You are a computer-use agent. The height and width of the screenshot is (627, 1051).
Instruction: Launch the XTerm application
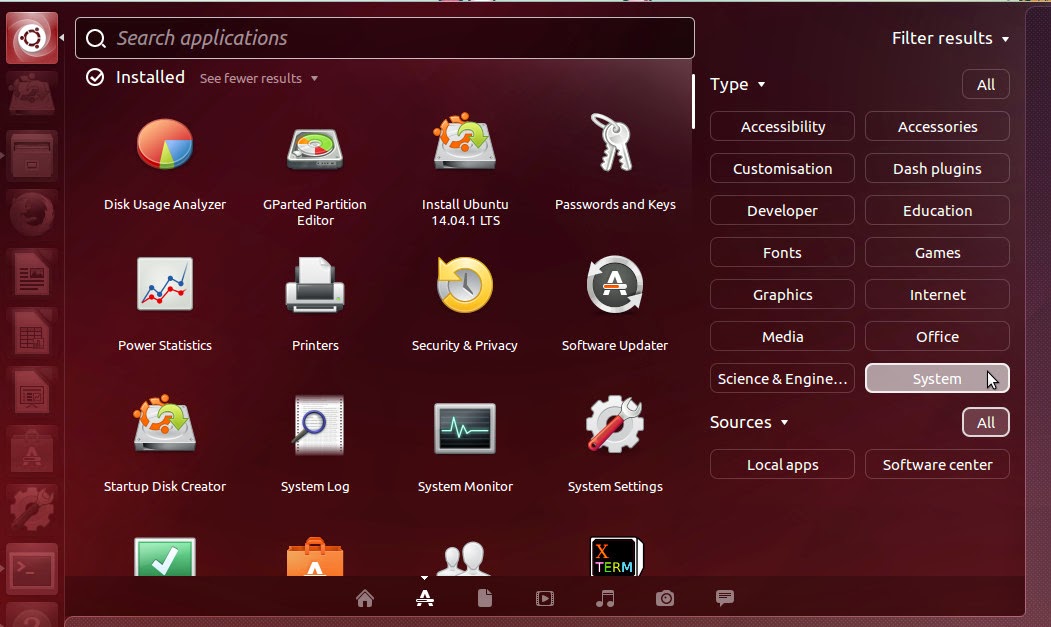(x=616, y=557)
